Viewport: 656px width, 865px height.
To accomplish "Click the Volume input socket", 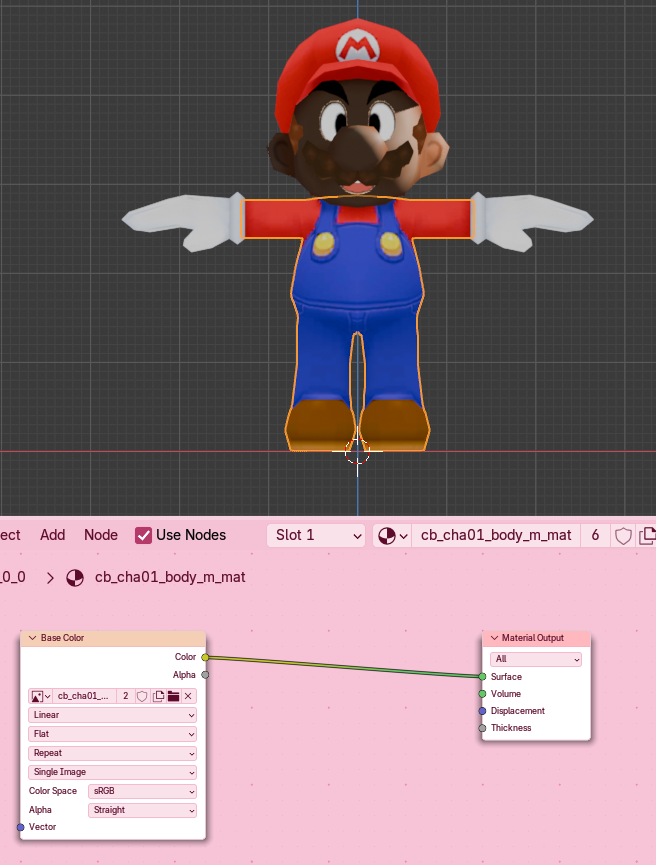I will (482, 693).
